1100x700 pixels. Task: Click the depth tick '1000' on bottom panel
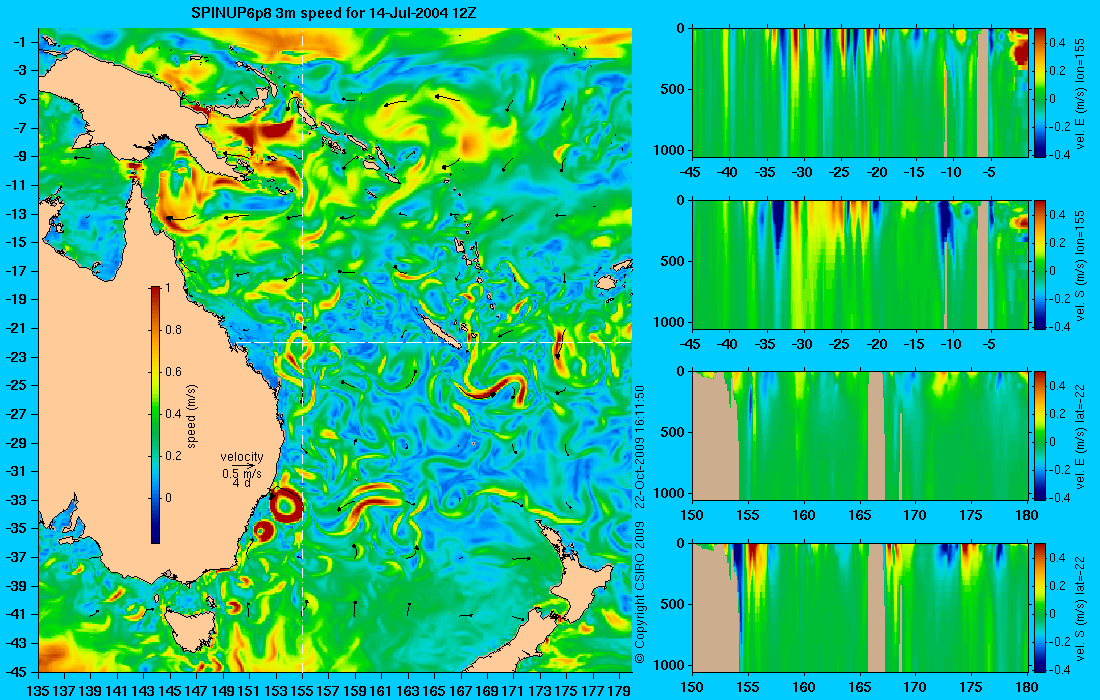click(x=671, y=665)
